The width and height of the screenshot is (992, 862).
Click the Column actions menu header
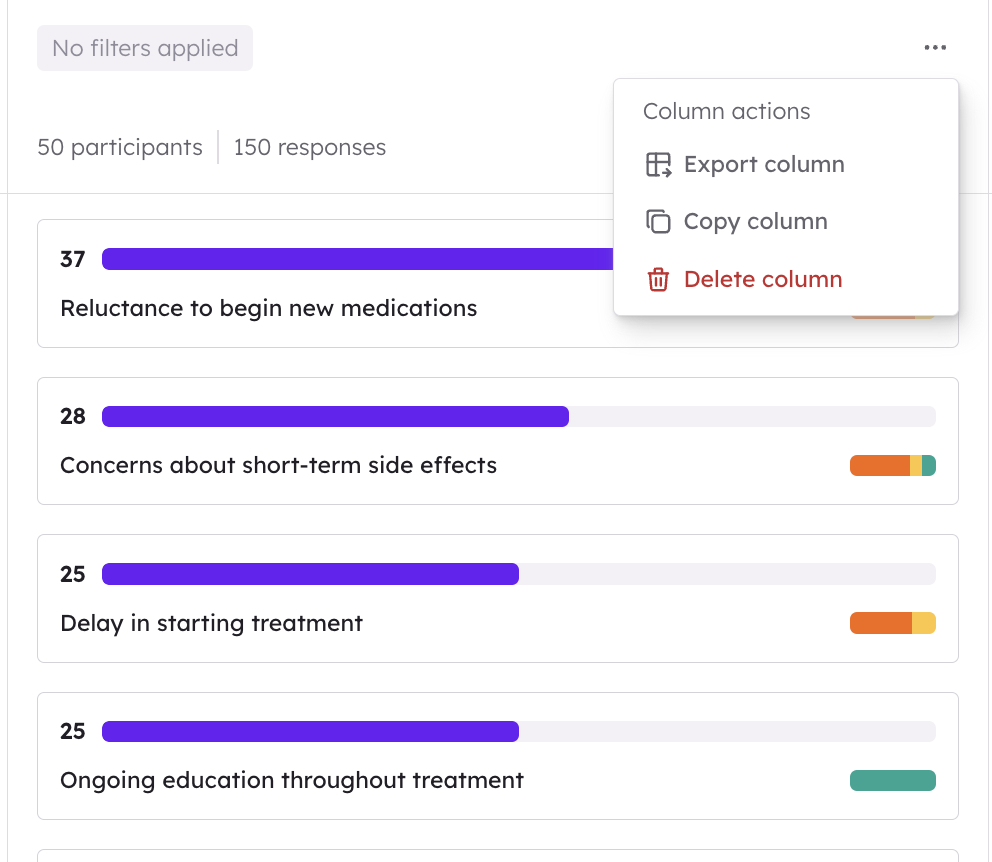(x=726, y=111)
